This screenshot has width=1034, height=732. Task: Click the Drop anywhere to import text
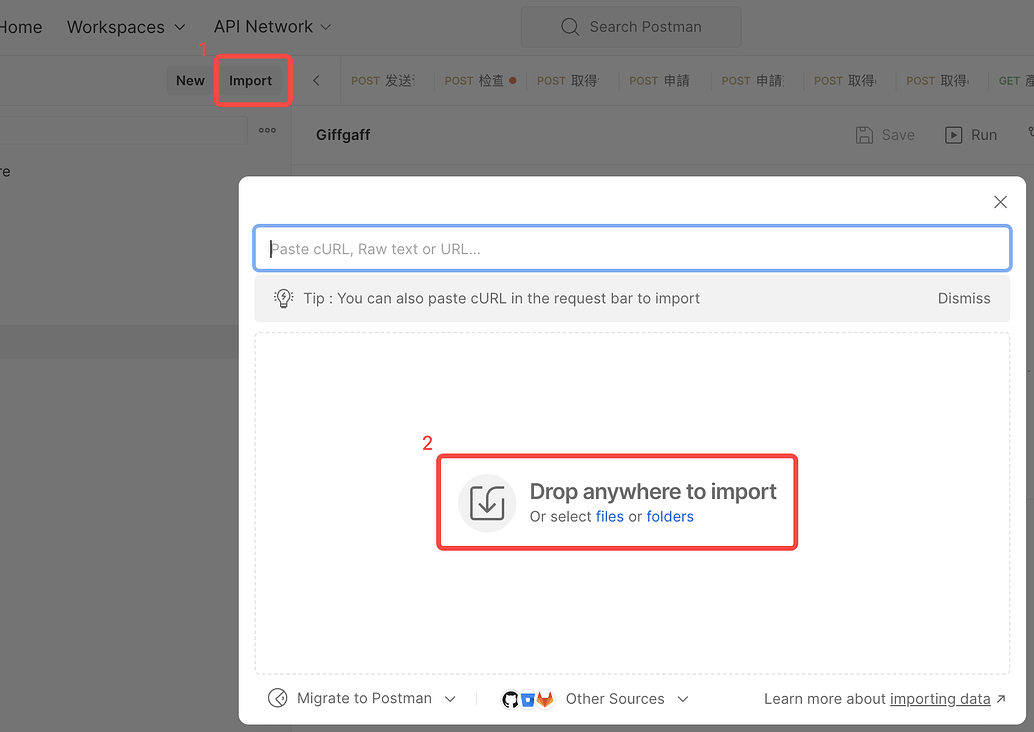pos(653,491)
